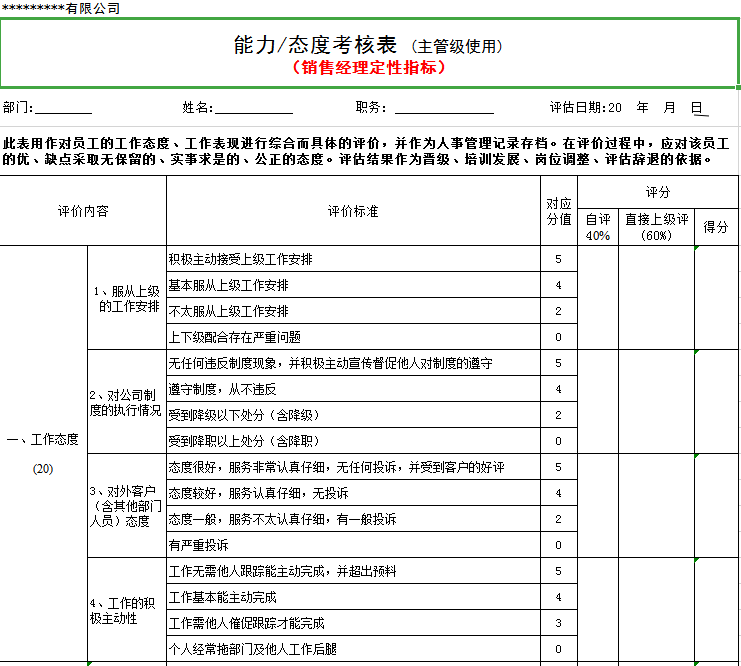Click the 直接上级评 (60%) header cell
741x666 pixels.
coord(656,228)
